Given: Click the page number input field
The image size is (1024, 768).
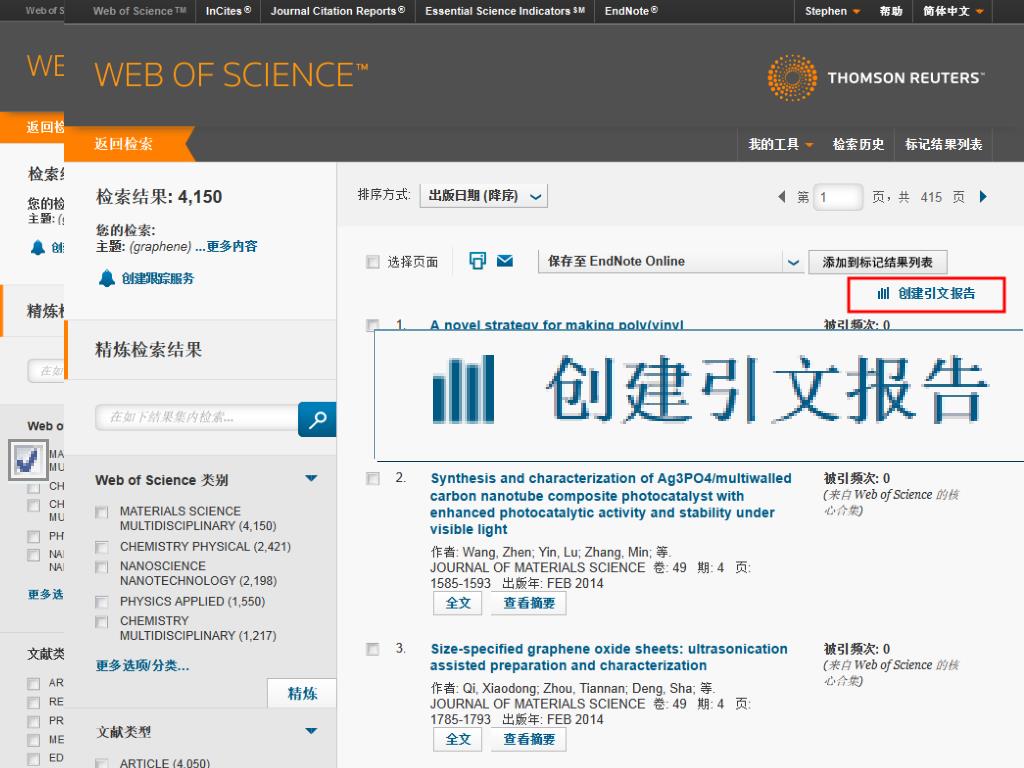Looking at the screenshot, I should [838, 197].
